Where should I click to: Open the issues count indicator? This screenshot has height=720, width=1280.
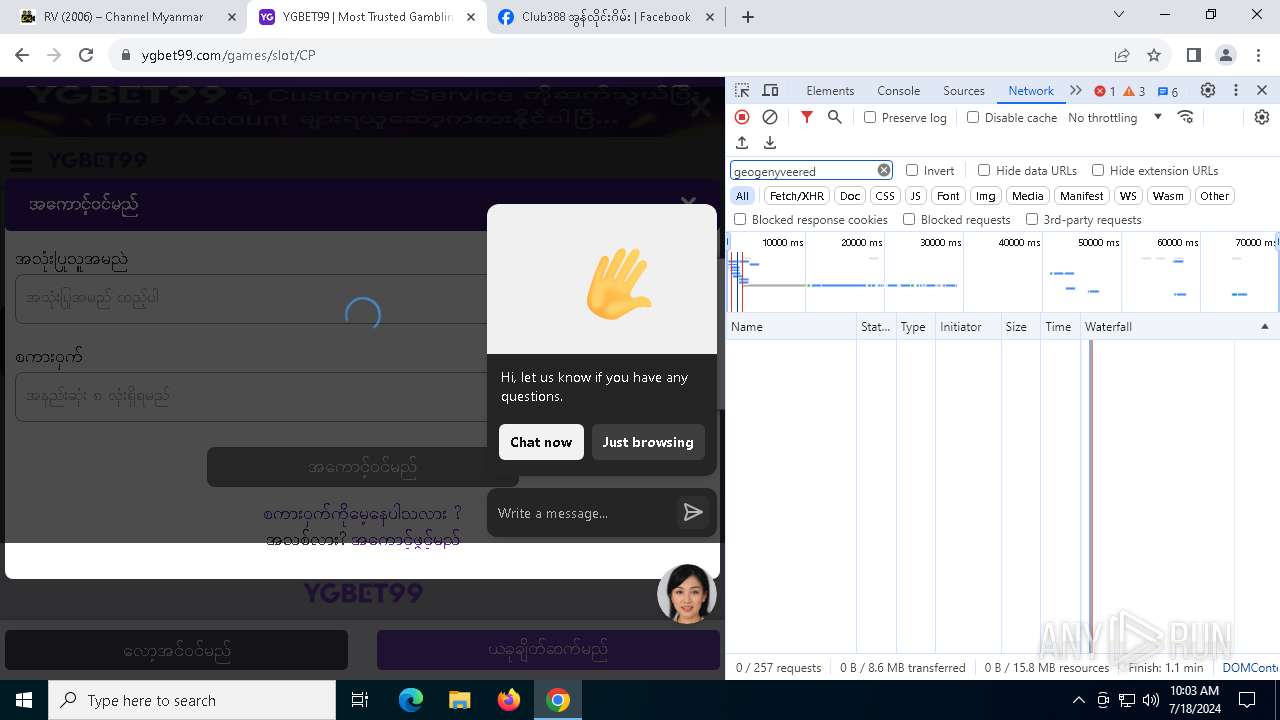(1168, 91)
